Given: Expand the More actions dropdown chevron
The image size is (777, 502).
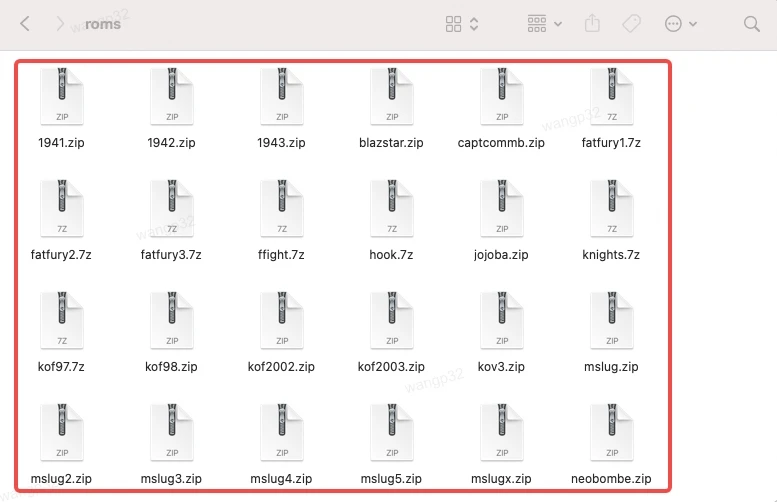Looking at the screenshot, I should pyautogui.click(x=693, y=24).
